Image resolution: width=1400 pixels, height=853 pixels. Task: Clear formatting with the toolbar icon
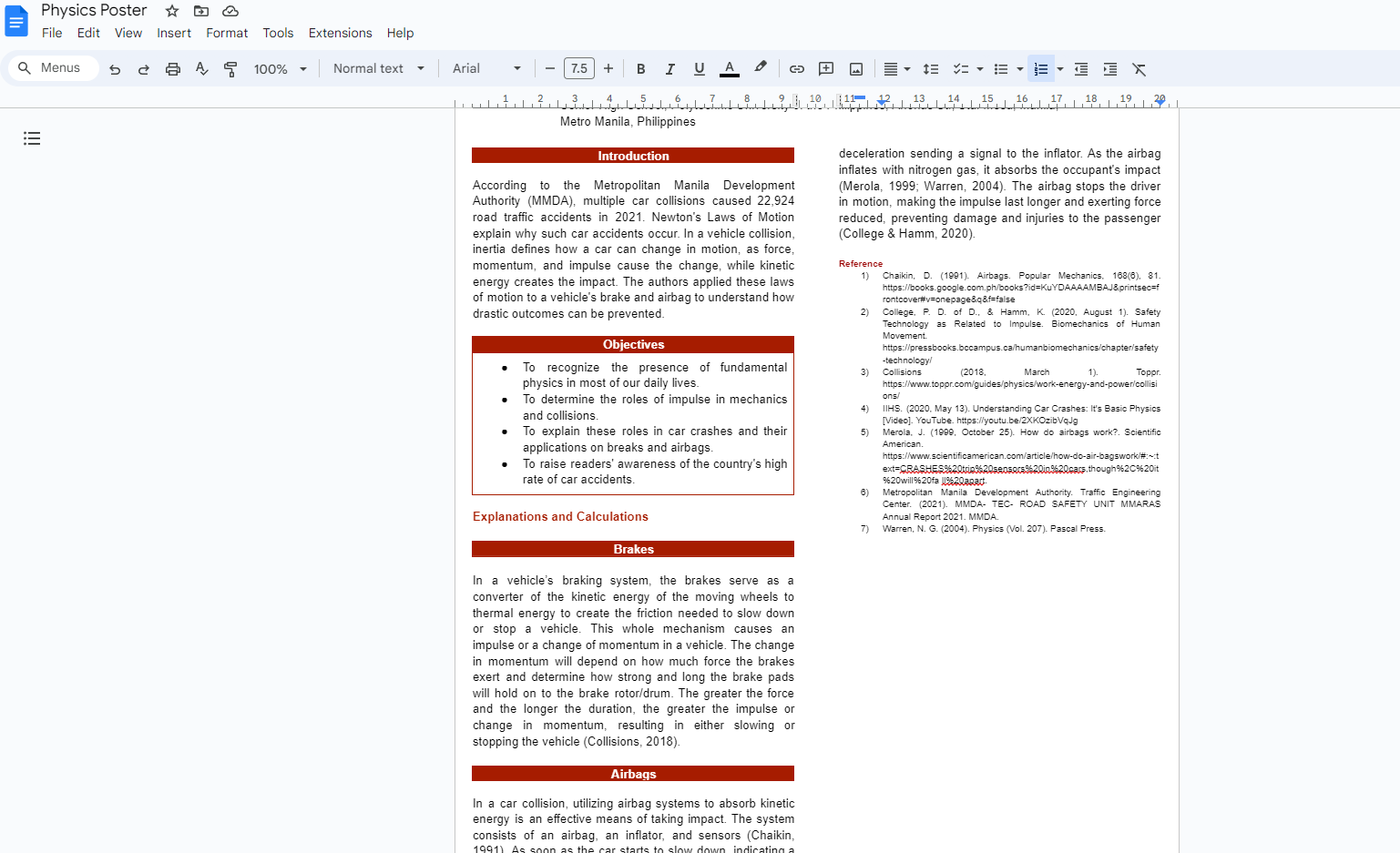click(x=1139, y=69)
